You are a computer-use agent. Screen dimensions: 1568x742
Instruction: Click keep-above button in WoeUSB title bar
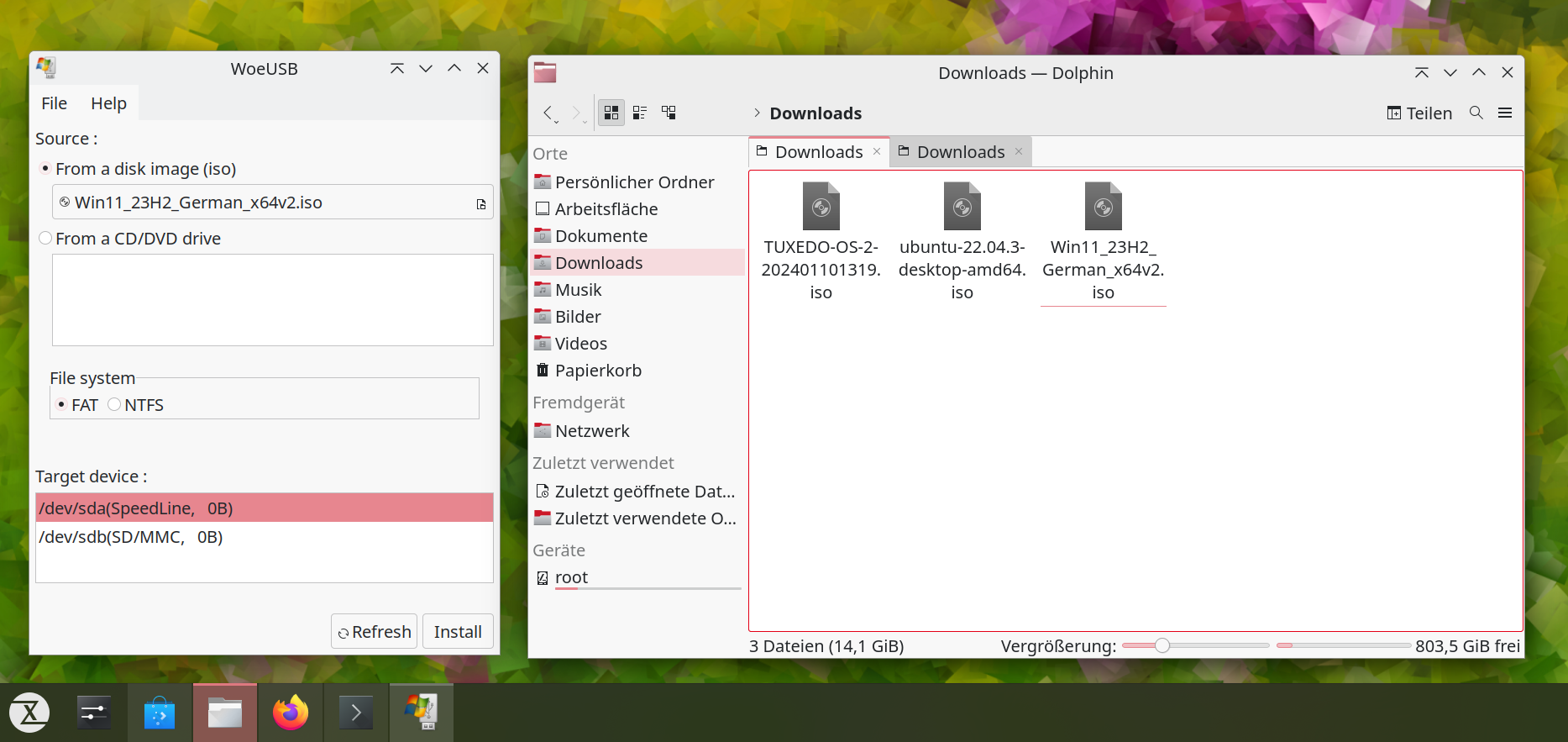397,69
